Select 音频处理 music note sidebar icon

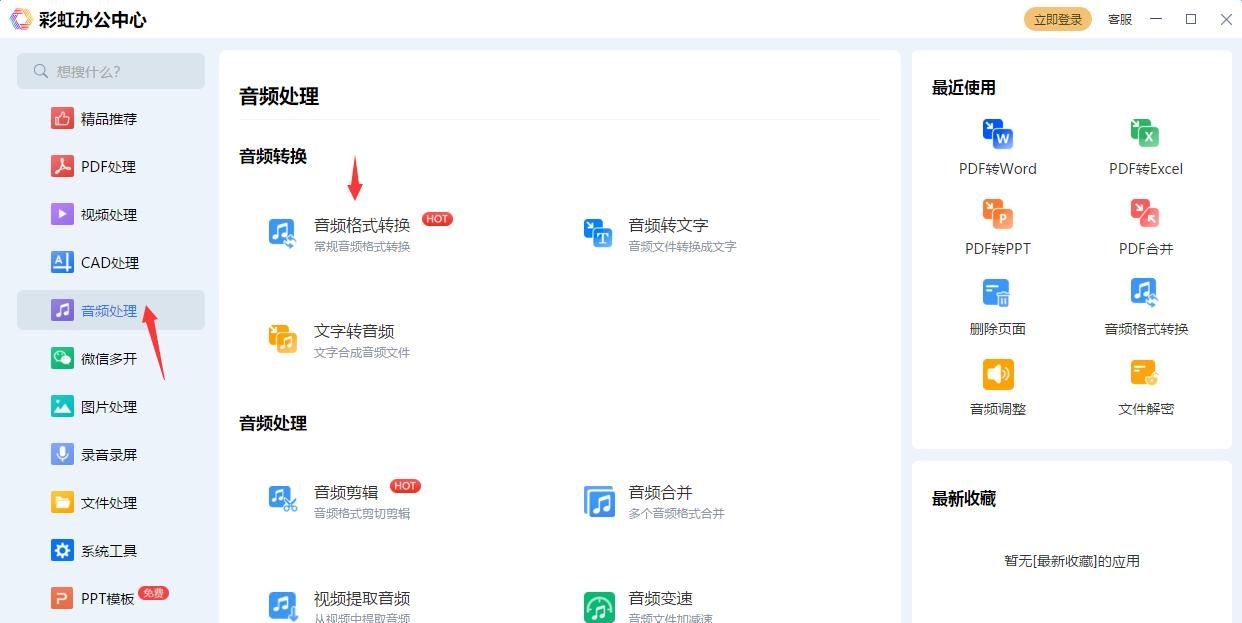[x=63, y=311]
